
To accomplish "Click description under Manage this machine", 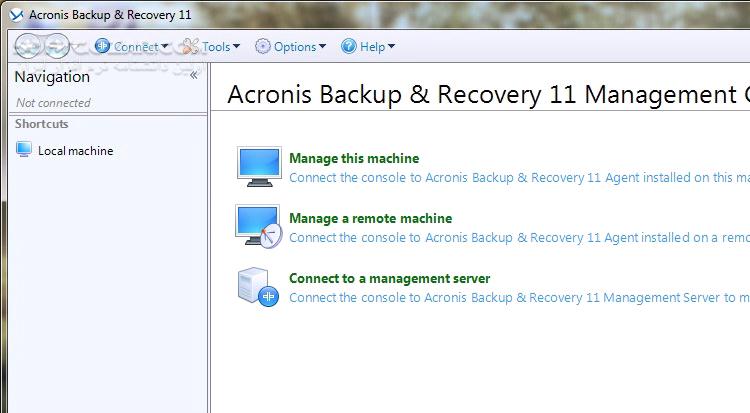I will coord(519,178).
